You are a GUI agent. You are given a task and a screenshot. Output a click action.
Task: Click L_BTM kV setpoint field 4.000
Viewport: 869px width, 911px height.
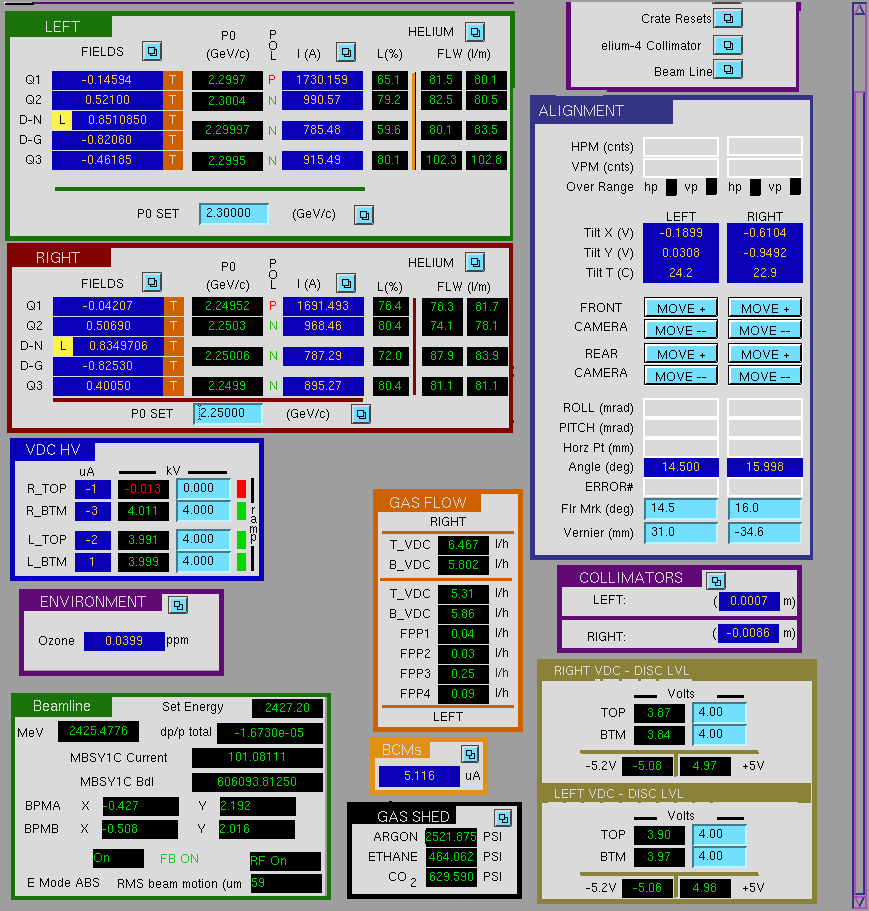click(203, 562)
